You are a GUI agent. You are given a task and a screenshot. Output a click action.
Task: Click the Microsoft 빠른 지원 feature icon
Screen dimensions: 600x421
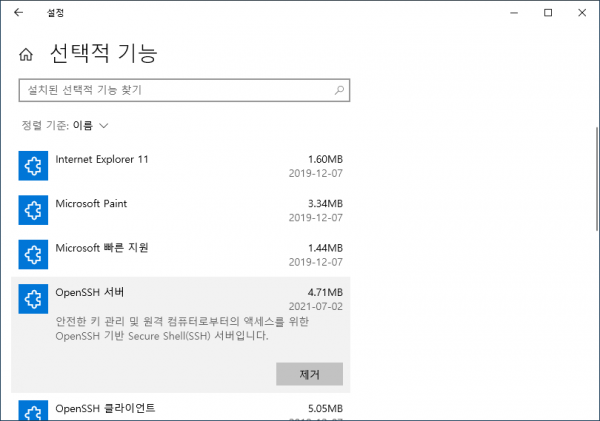click(33, 254)
